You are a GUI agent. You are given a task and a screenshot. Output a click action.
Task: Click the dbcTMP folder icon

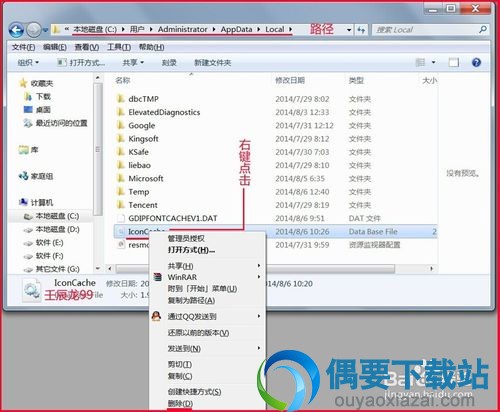click(121, 99)
